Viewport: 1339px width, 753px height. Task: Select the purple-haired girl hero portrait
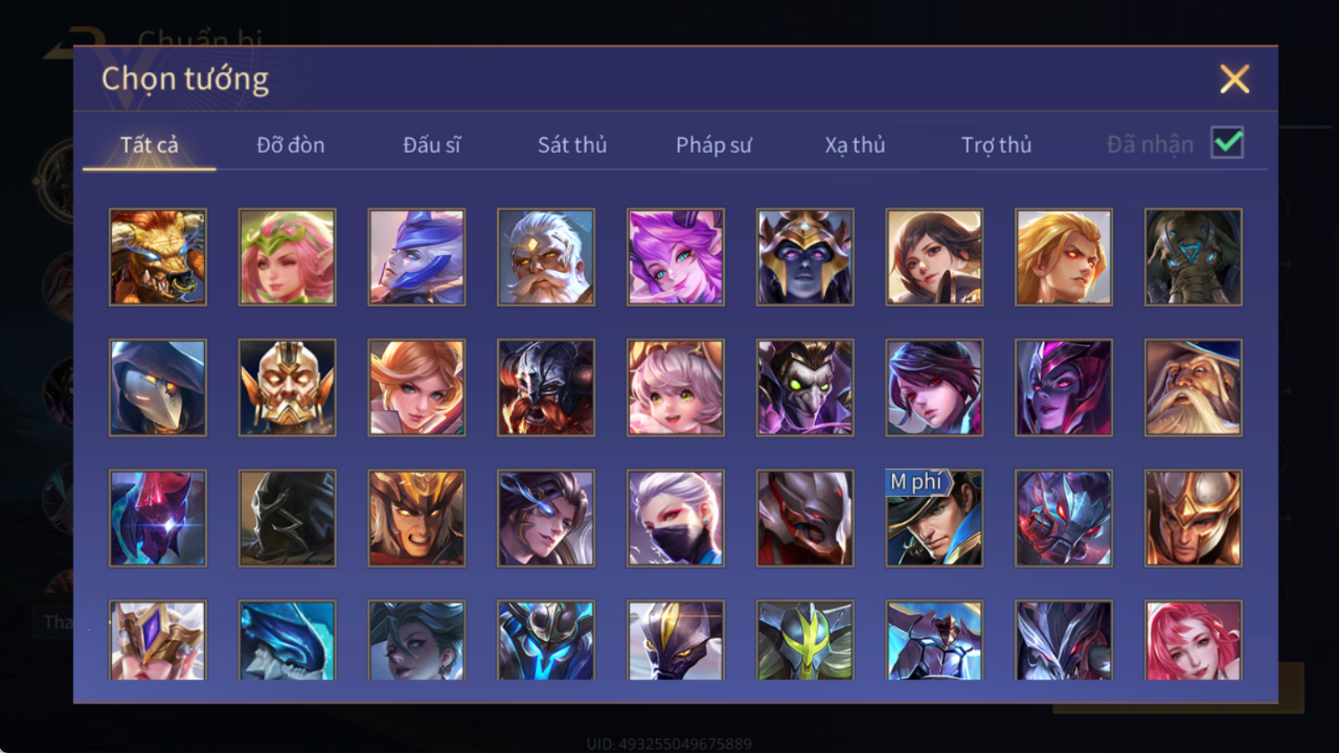pyautogui.click(x=676, y=257)
